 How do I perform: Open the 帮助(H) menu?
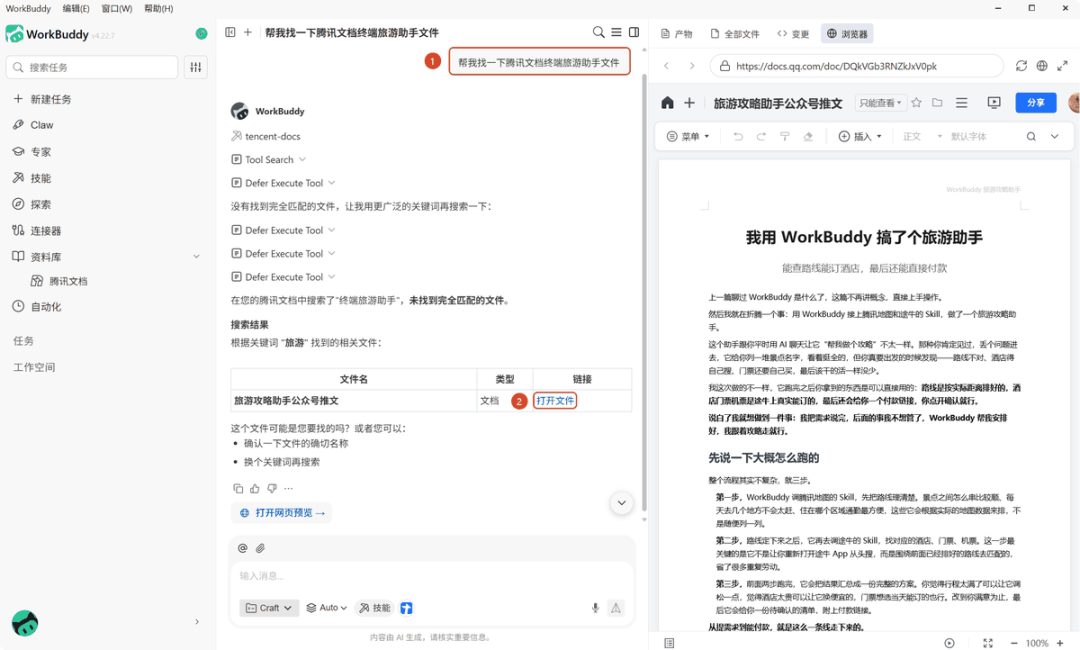coord(158,8)
